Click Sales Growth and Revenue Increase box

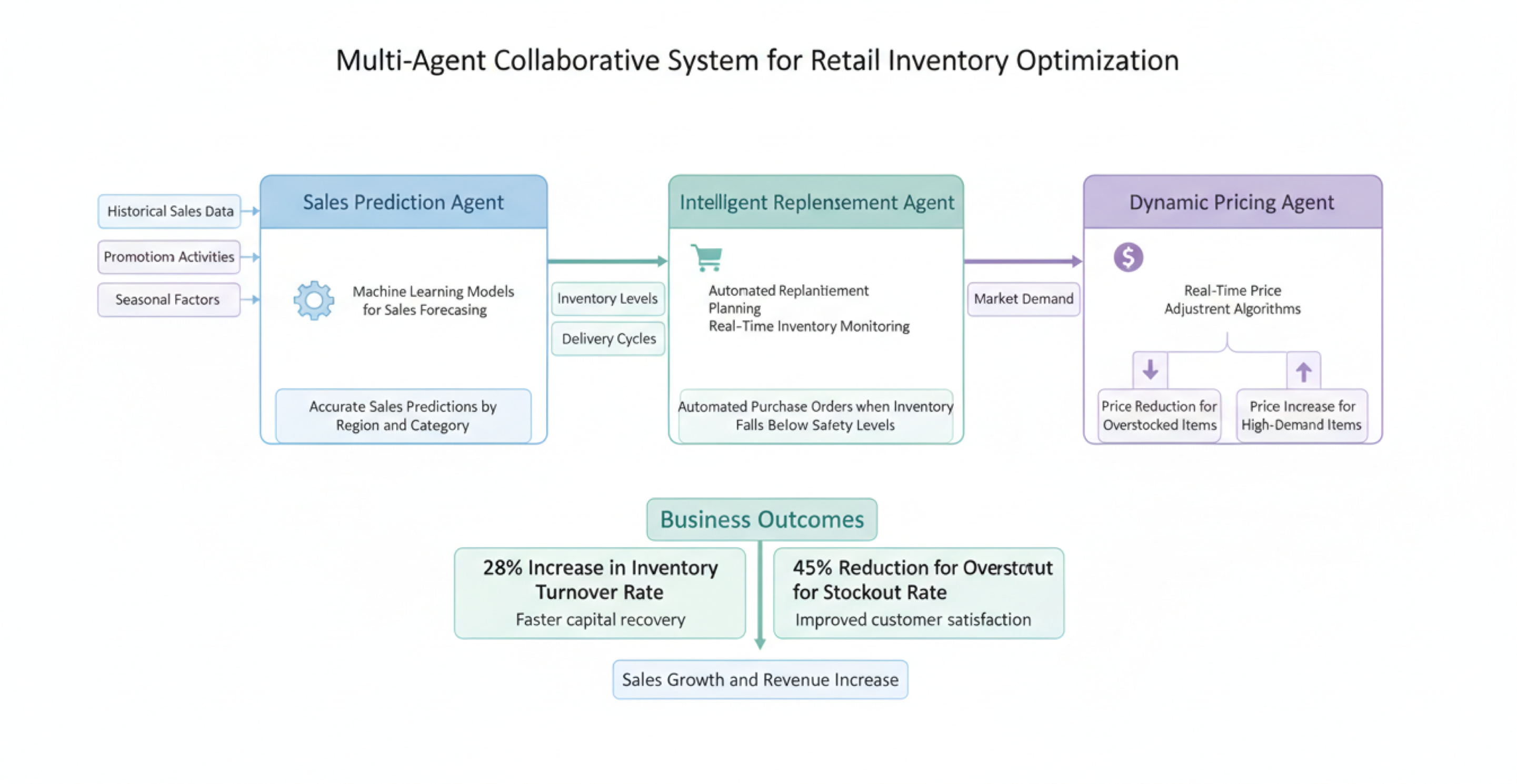[760, 679]
